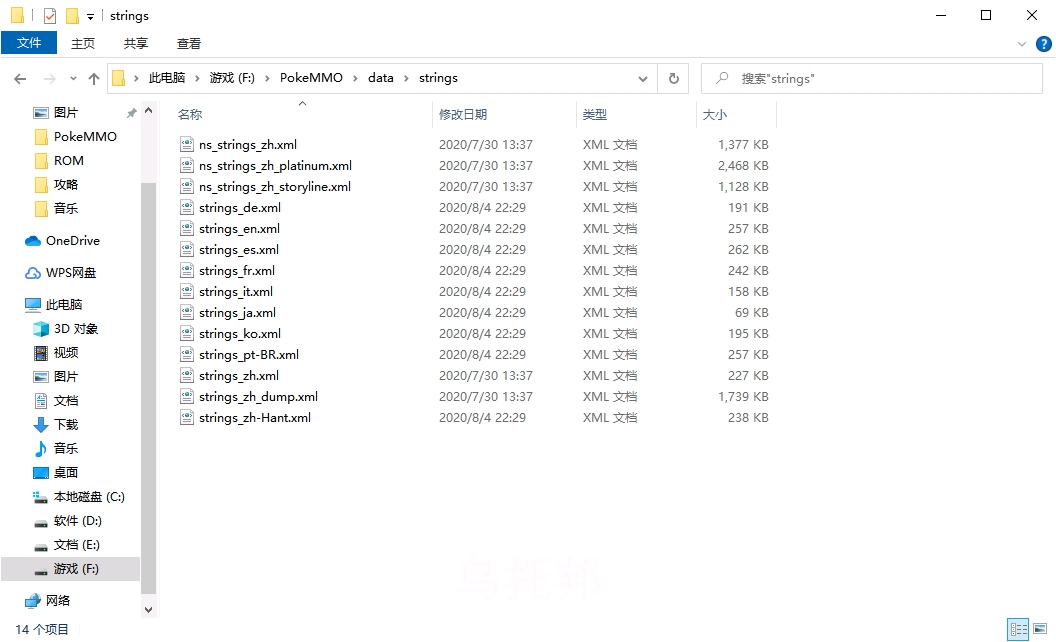Open 视频 in navigation pane

coord(65,352)
